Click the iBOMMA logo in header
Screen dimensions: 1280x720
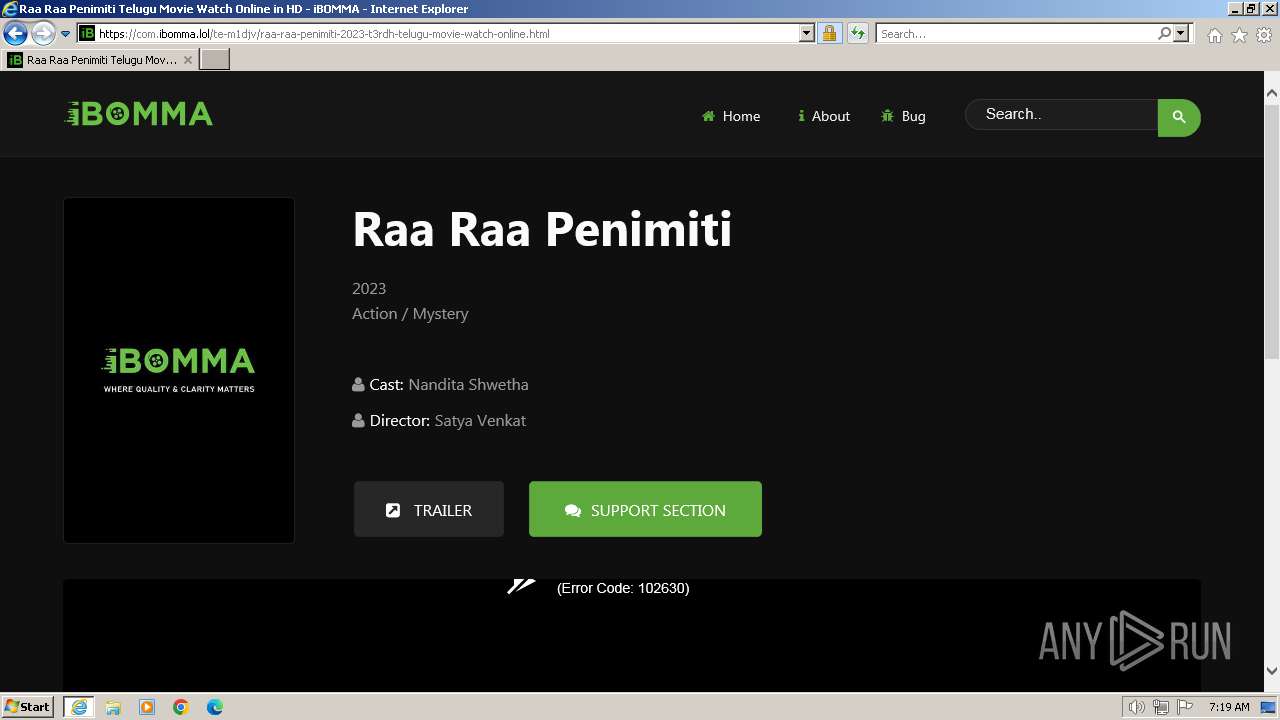coord(139,114)
